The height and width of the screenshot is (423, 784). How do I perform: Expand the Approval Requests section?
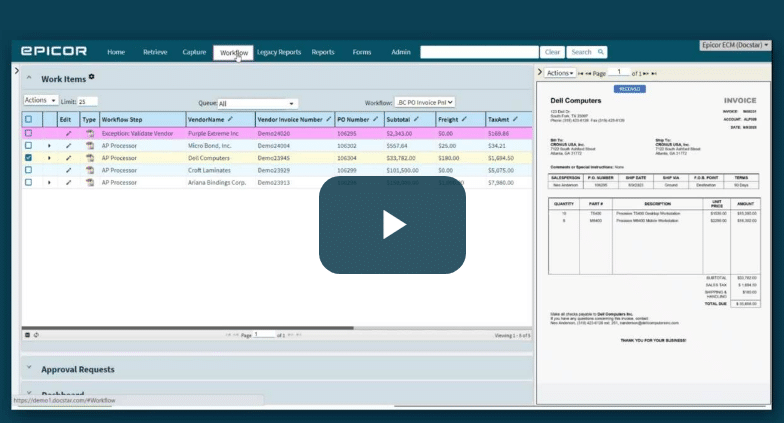click(28, 369)
